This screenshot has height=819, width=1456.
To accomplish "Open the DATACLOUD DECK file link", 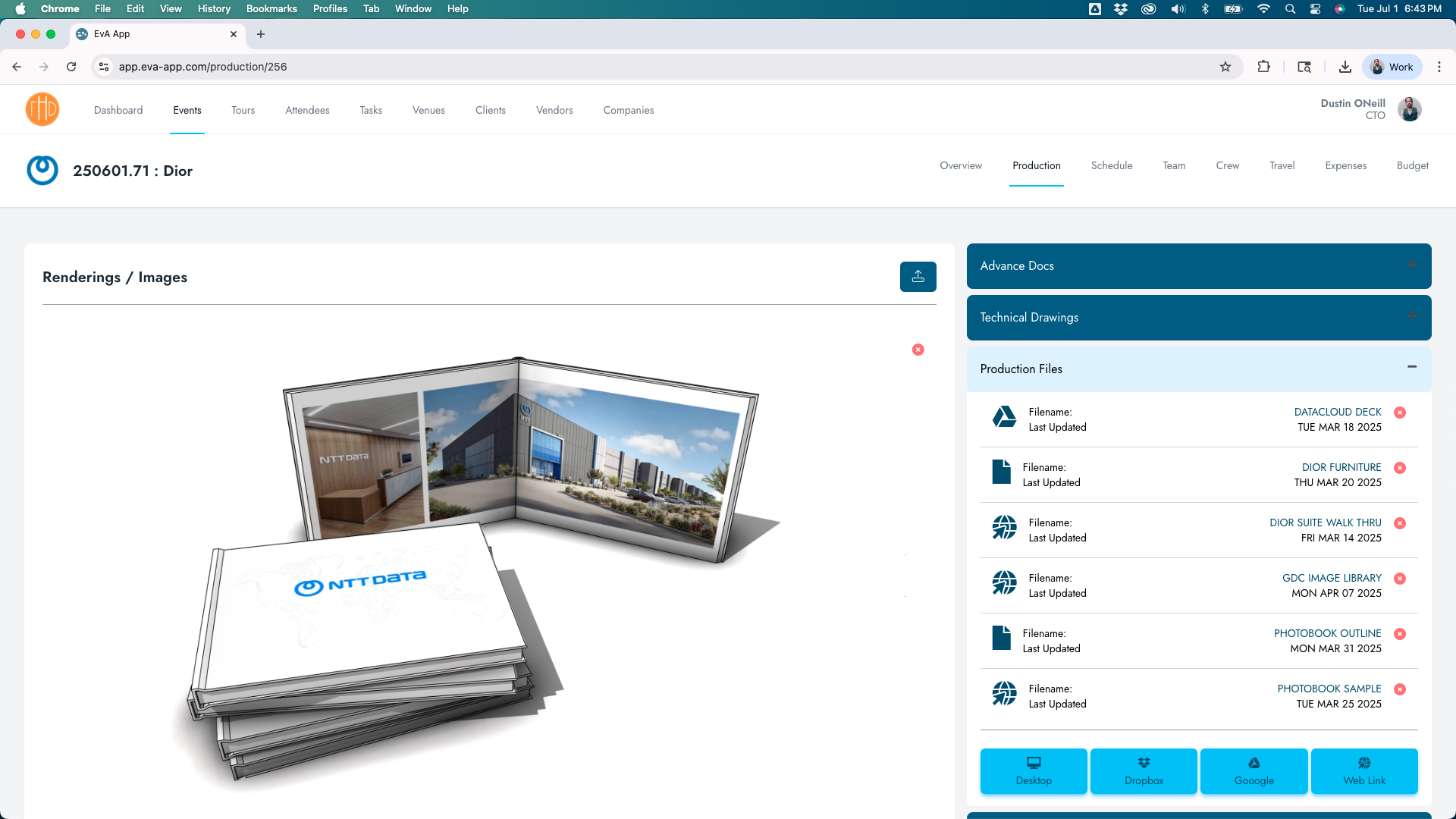I will pos(1337,412).
